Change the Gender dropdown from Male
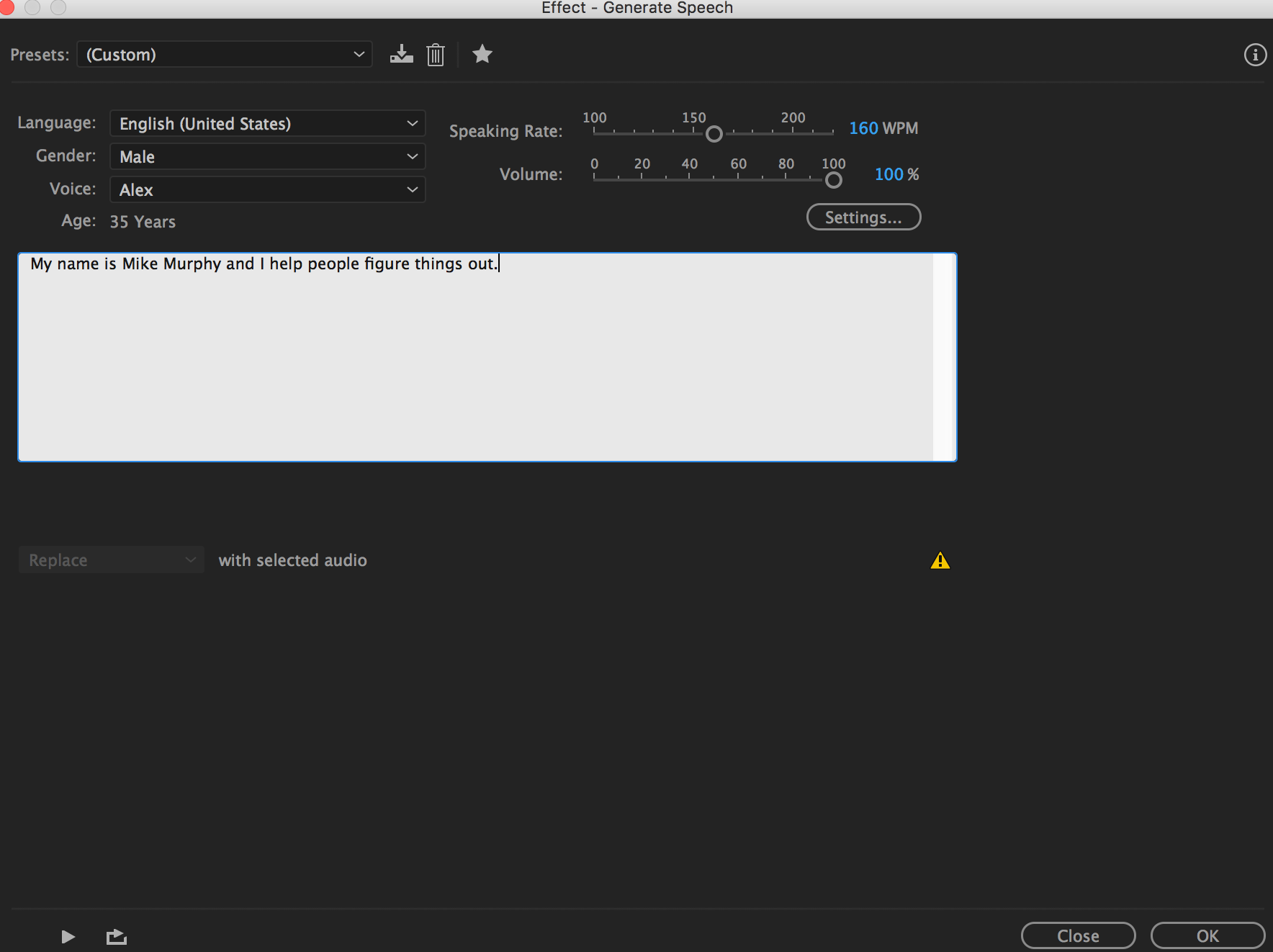Image resolution: width=1273 pixels, height=952 pixels. (x=267, y=156)
